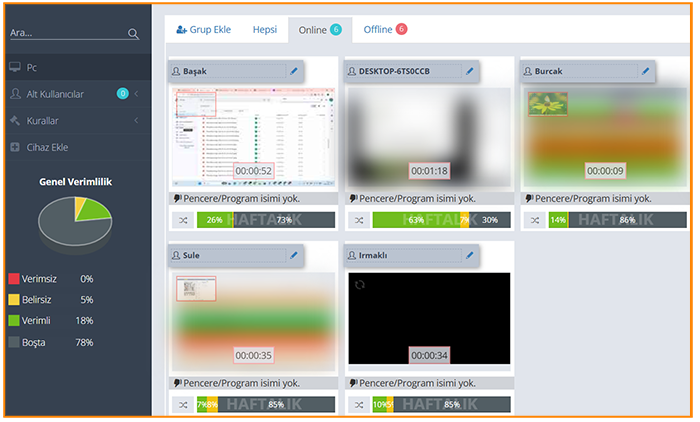The image size is (700, 422).
Task: Click the shuffle icon under Sule
Action: [x=183, y=405]
